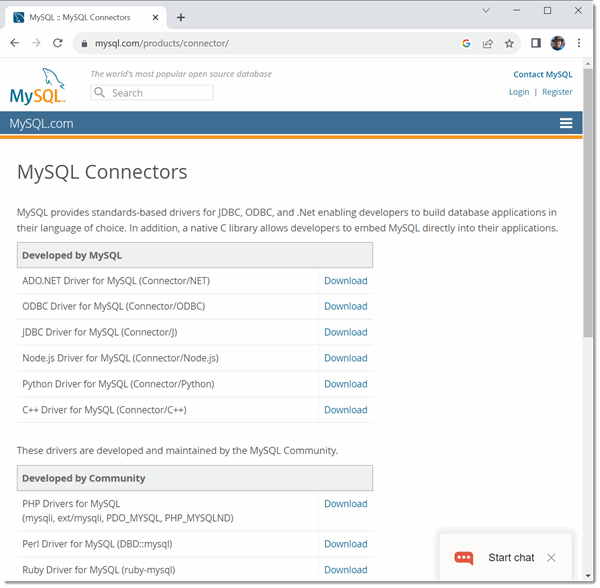Expand the MySQL.com hamburger menu
This screenshot has height=588, width=600.
(566, 123)
